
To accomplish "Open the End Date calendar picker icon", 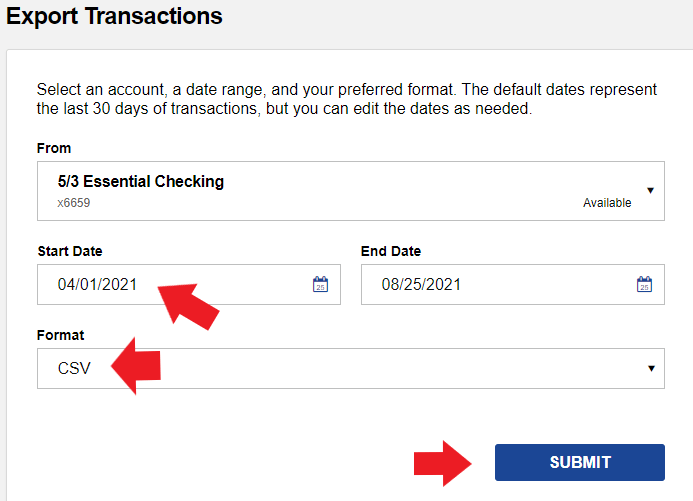I will coord(644,284).
